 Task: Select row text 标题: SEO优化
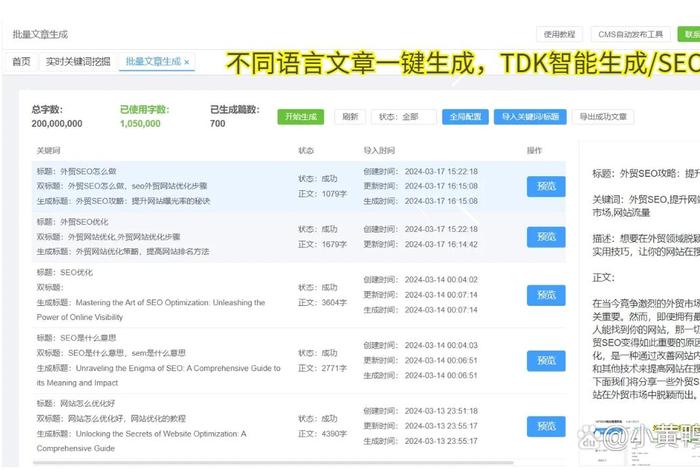click(65, 272)
